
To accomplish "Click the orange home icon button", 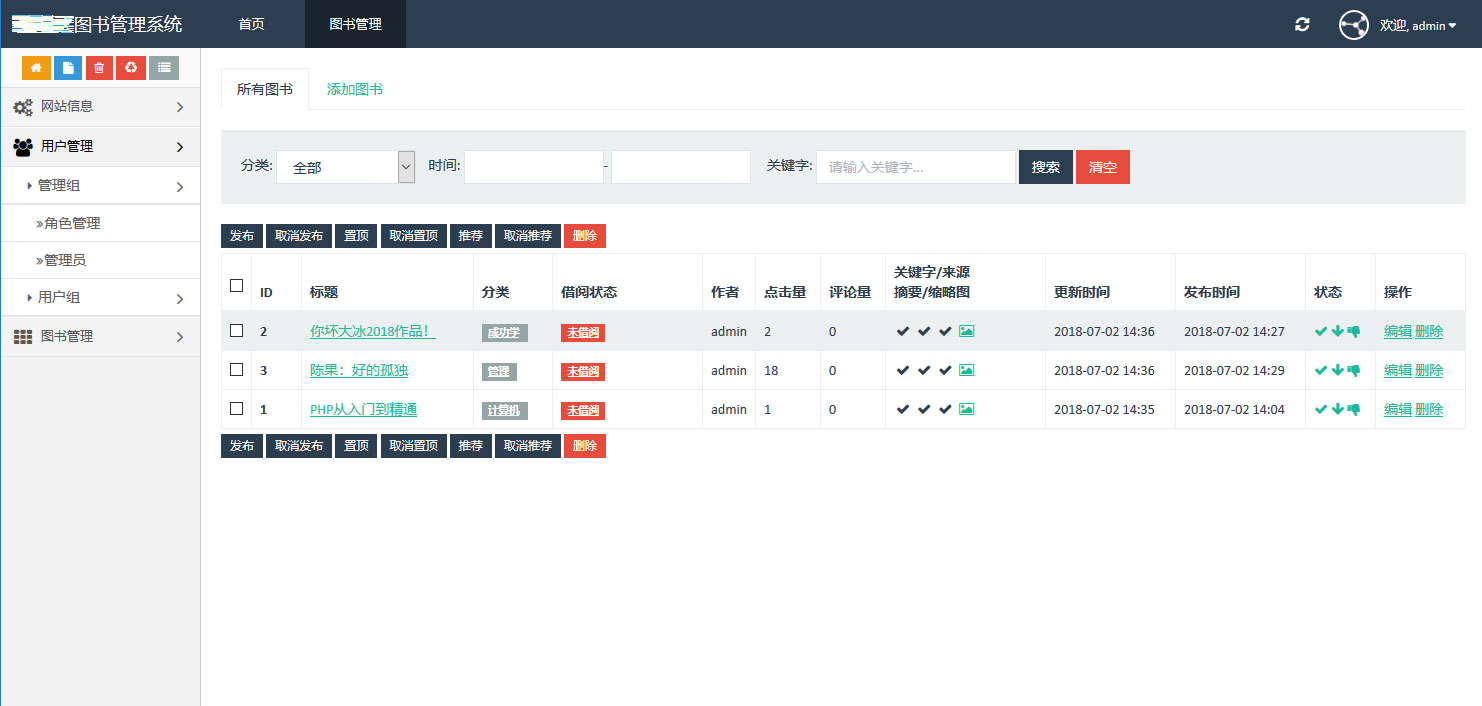I will coord(36,68).
